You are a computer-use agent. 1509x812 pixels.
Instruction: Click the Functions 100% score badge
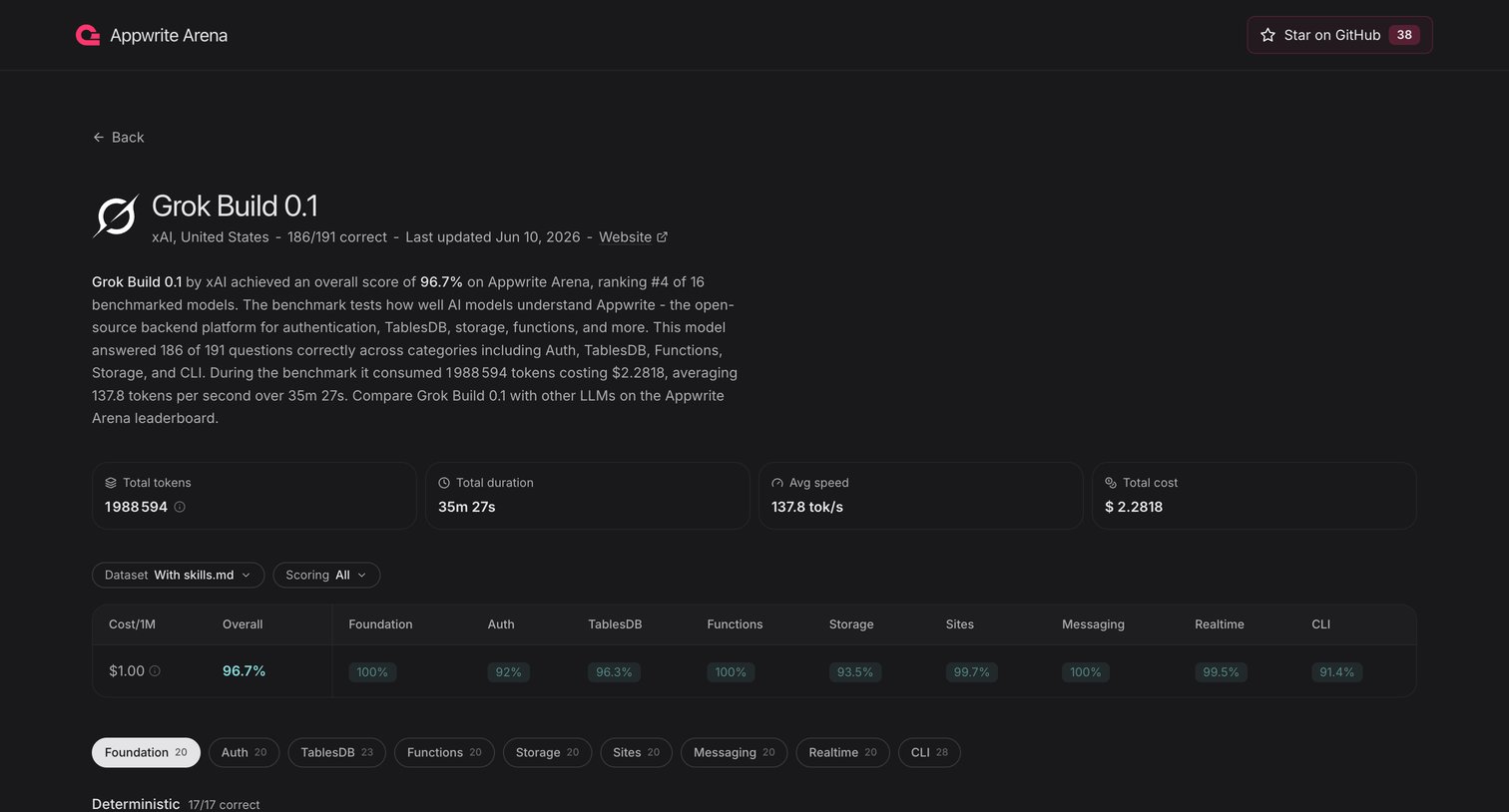(731, 672)
